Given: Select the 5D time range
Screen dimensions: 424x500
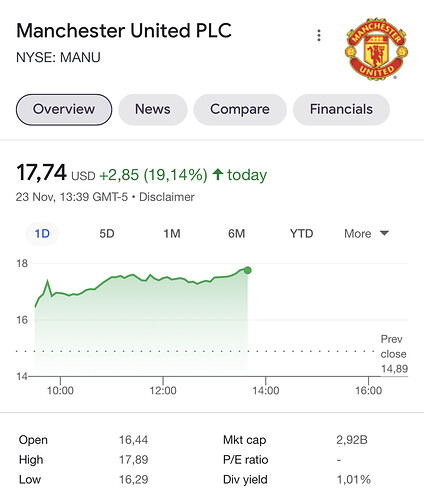Looking at the screenshot, I should click(107, 233).
